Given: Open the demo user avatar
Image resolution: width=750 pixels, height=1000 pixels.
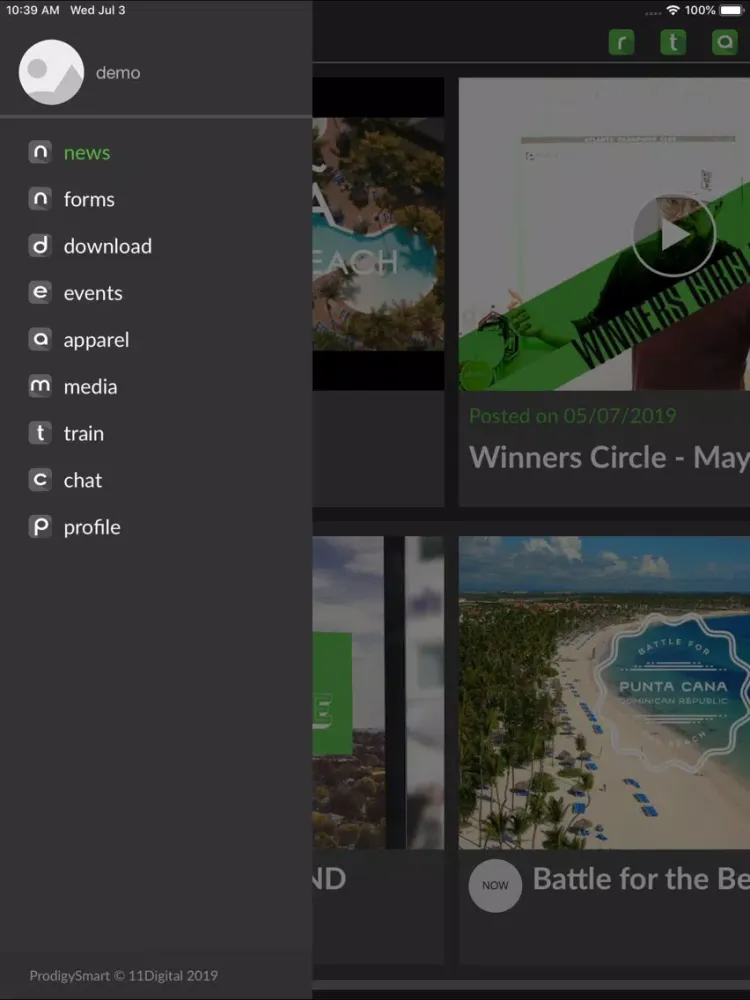Looking at the screenshot, I should (51, 72).
